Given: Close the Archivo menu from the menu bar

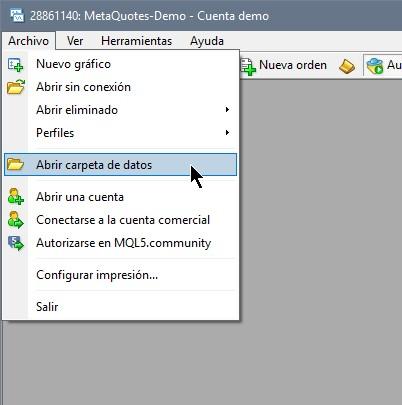Looking at the screenshot, I should 29,41.
